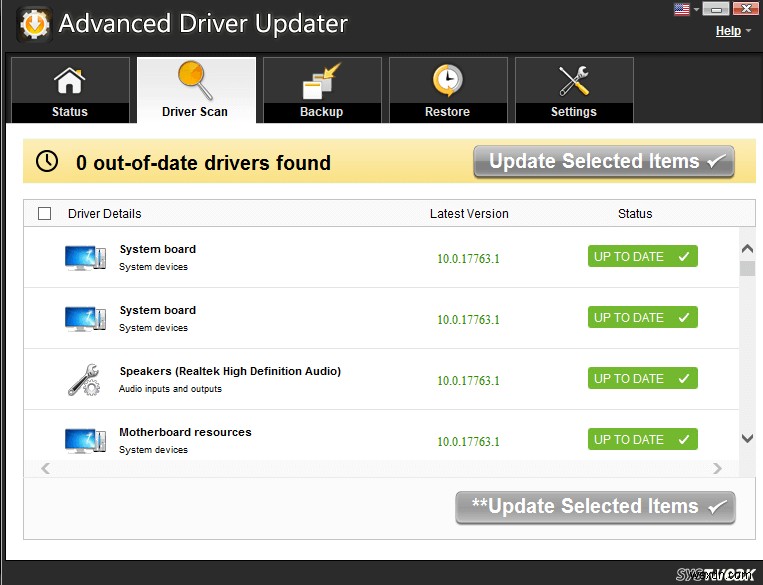Click the horizontal scroll left arrow
This screenshot has width=763, height=585.
pos(46,468)
